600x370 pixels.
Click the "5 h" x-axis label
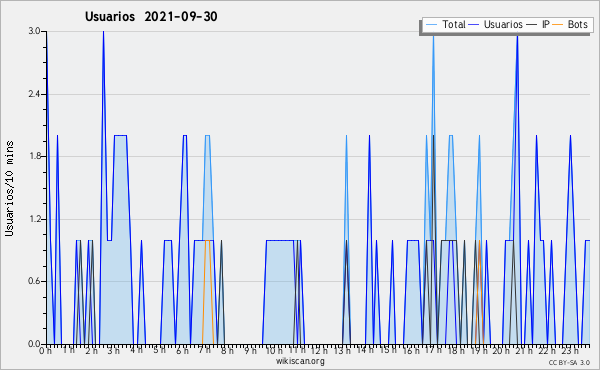point(159,350)
